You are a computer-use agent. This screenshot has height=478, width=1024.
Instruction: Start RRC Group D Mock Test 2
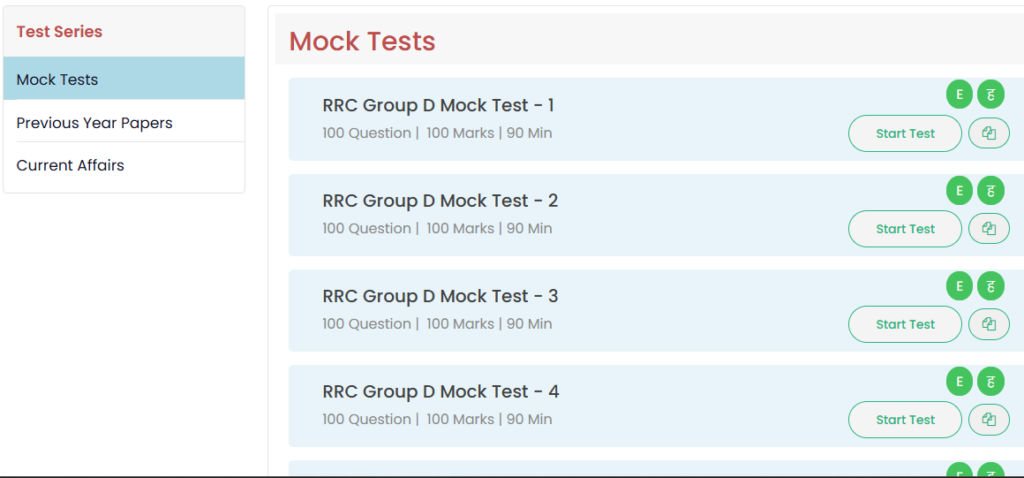[905, 229]
